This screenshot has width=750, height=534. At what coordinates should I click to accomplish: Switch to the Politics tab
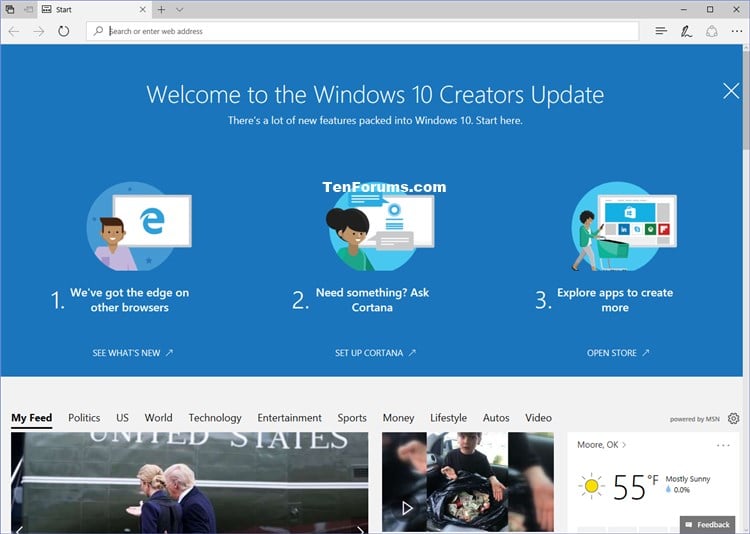pos(84,418)
